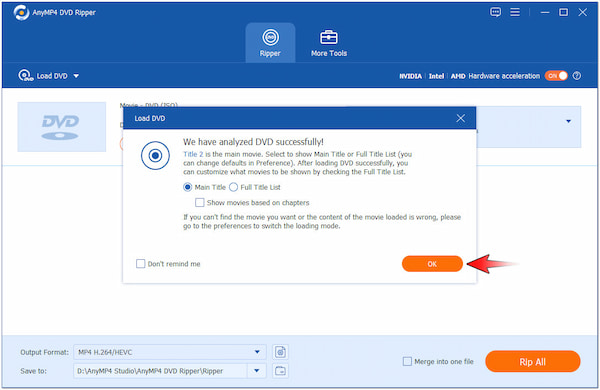Start ripping with Rip All button

(x=533, y=361)
